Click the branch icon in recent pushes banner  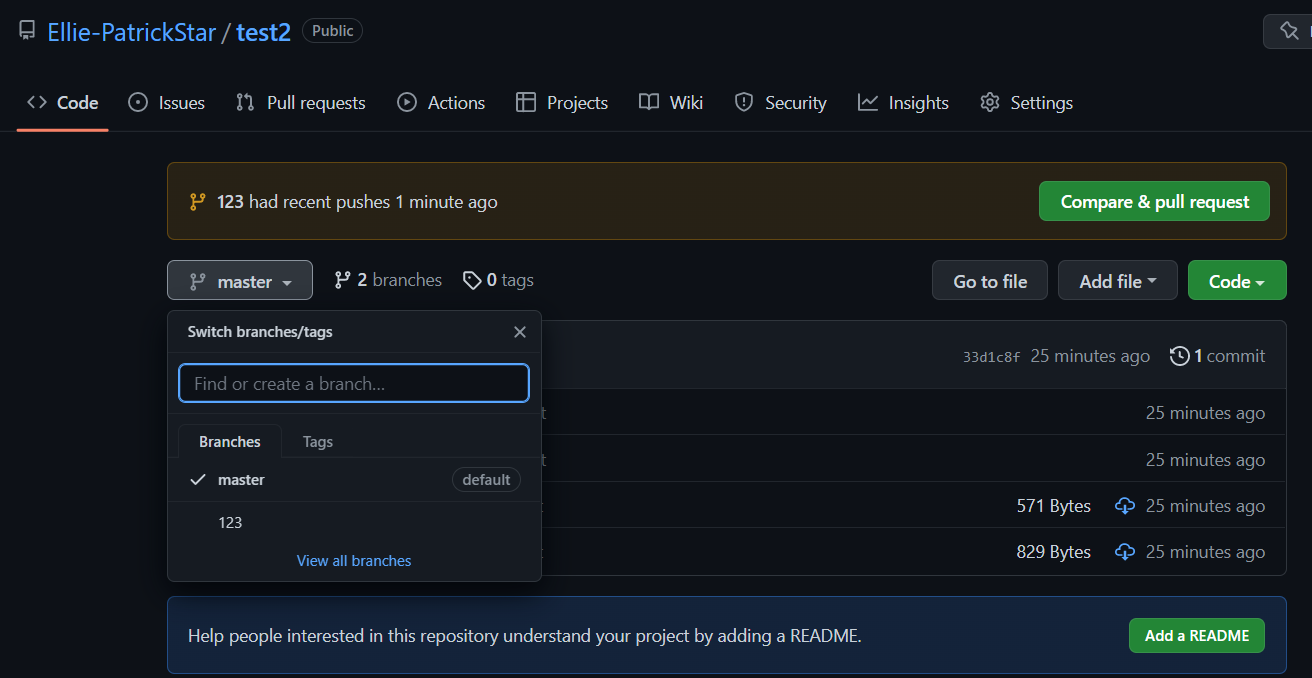click(x=197, y=202)
